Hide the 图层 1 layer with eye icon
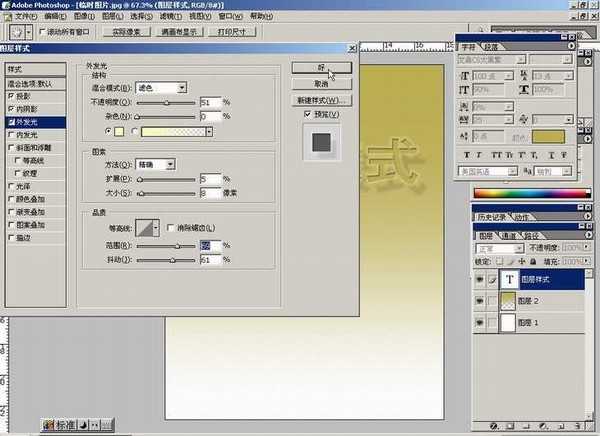This screenshot has width=600, height=436. tap(479, 322)
